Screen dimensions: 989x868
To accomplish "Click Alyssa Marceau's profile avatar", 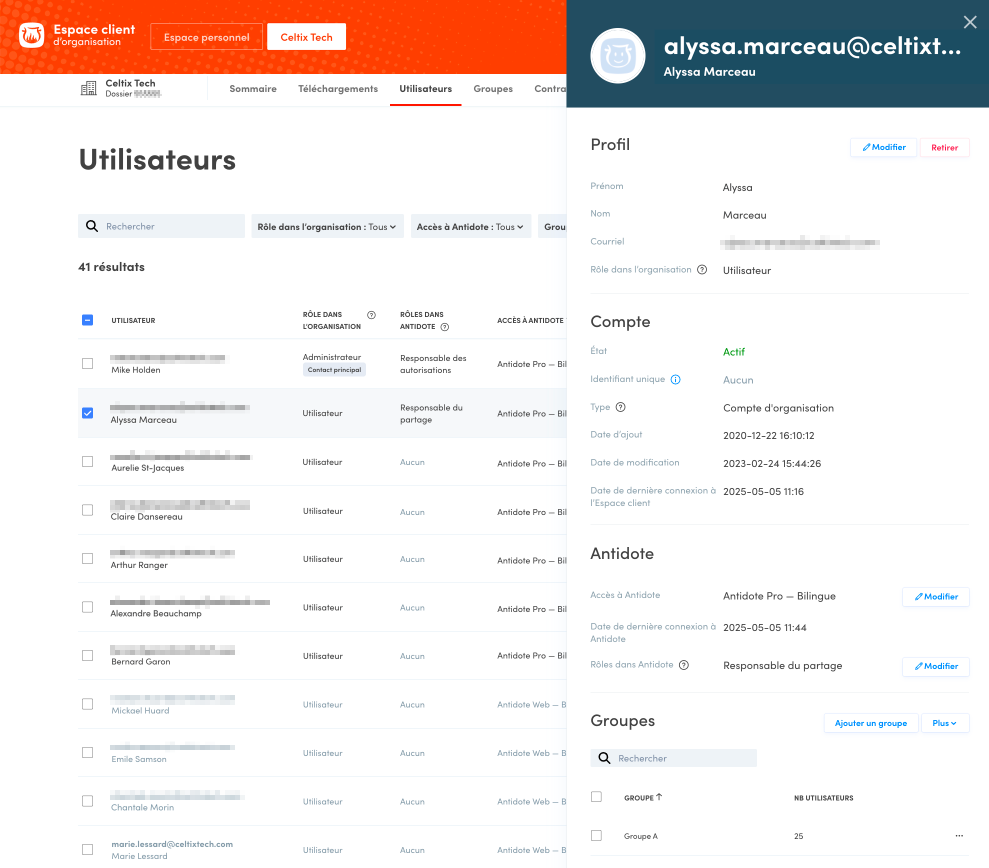I will pyautogui.click(x=617, y=55).
